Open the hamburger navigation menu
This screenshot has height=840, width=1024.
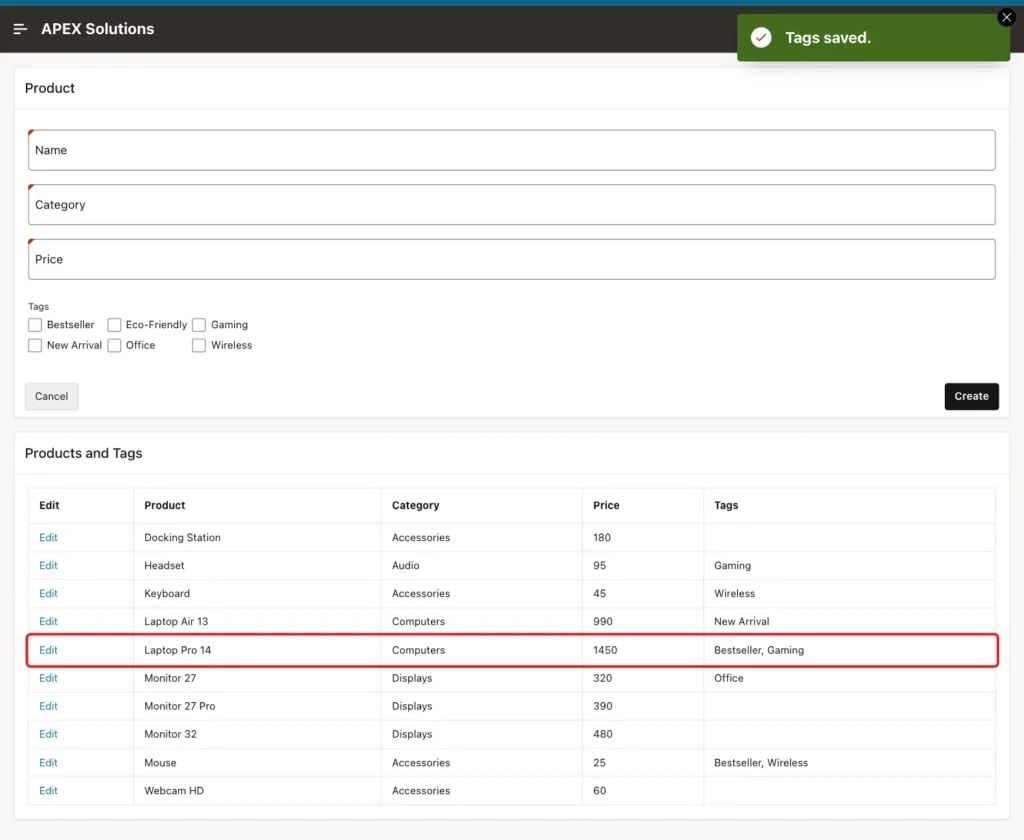20,29
